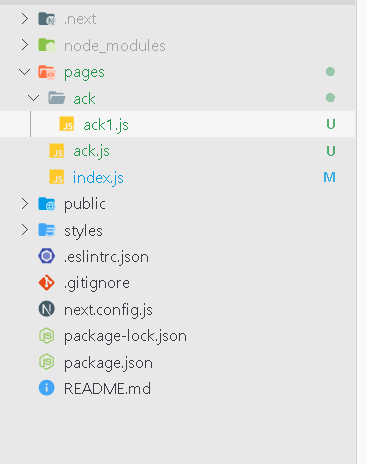Open the package.json file
The width and height of the screenshot is (367, 464).
(x=108, y=363)
